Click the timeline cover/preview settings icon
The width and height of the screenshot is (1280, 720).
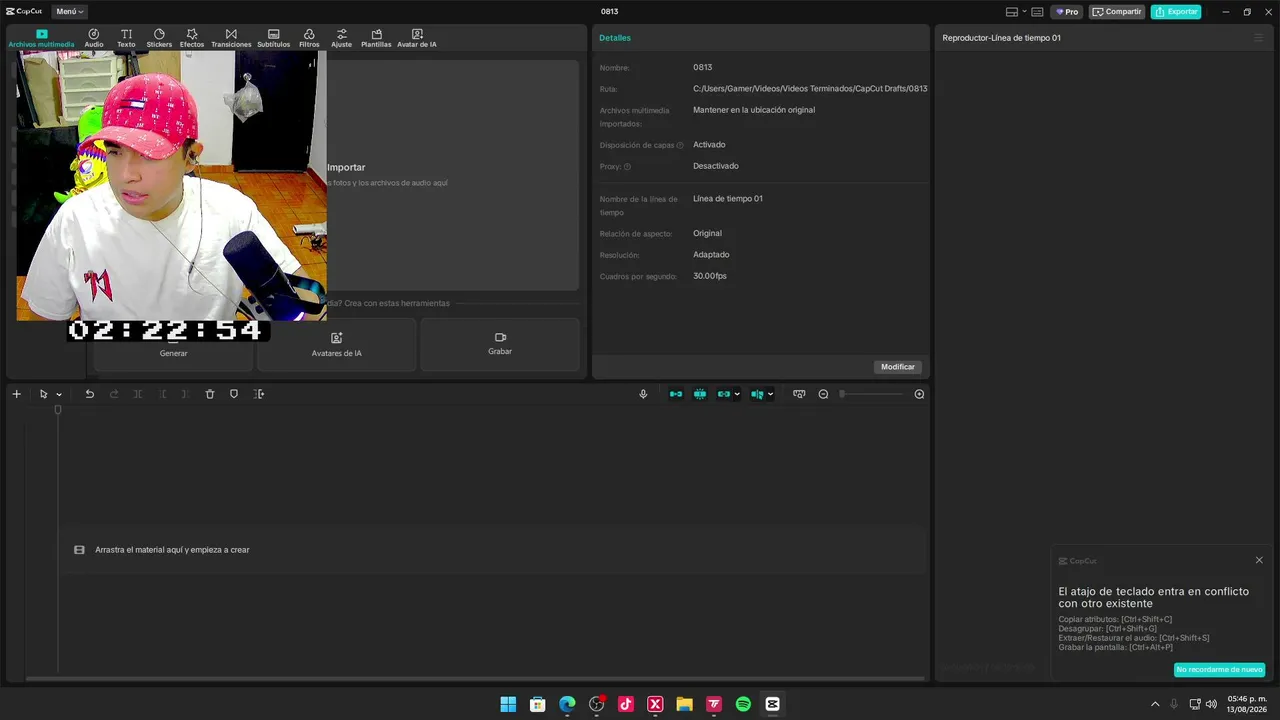pyautogui.click(x=799, y=394)
